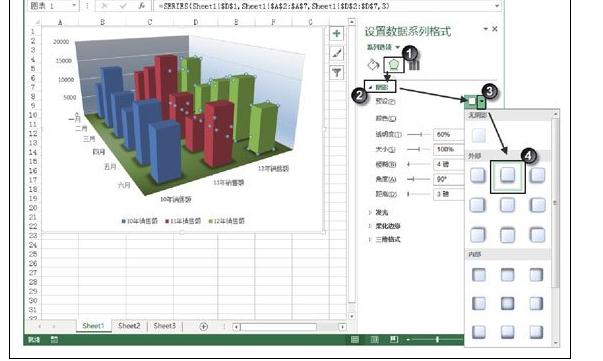Pick outer shadow top-row left preset
Viewport: 603px width, 361px height.
click(478, 175)
